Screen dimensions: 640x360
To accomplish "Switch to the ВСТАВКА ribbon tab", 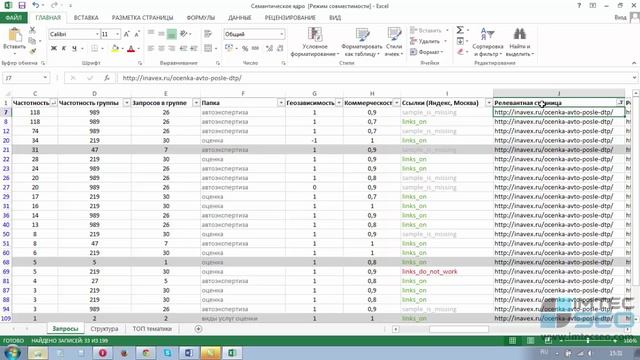I will [86, 18].
